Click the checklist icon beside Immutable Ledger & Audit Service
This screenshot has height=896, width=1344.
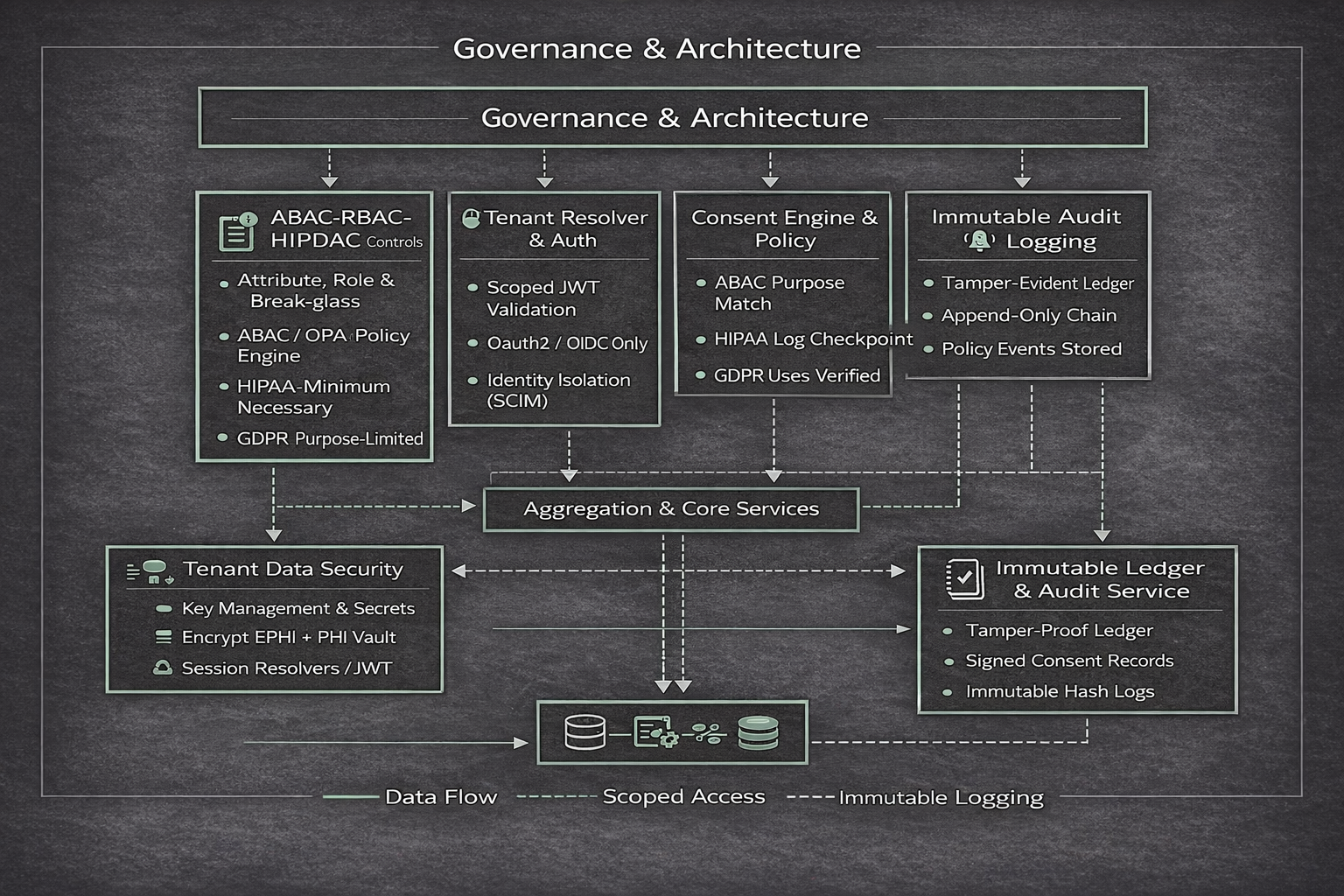tap(964, 578)
